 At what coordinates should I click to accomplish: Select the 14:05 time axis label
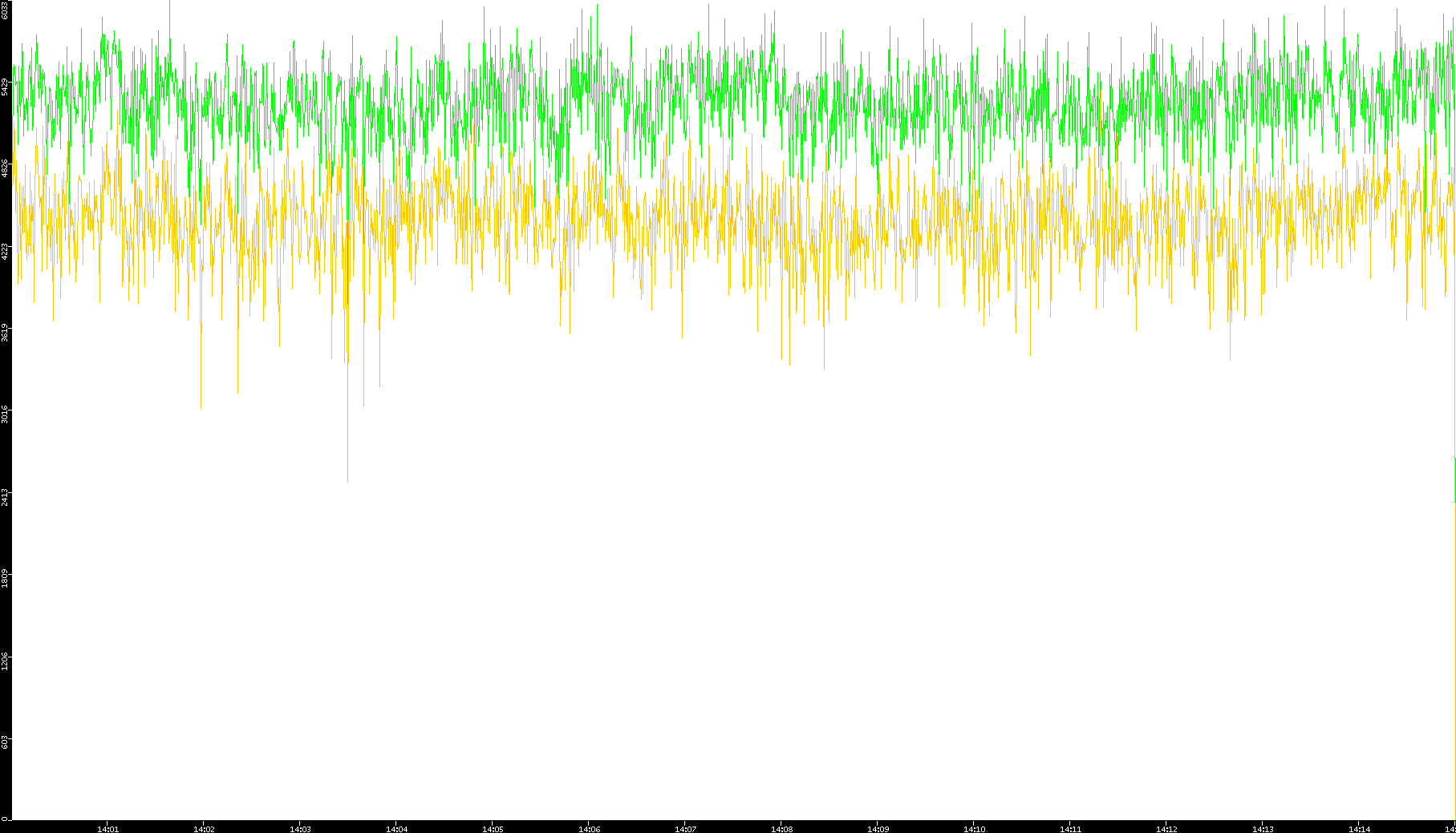point(493,829)
